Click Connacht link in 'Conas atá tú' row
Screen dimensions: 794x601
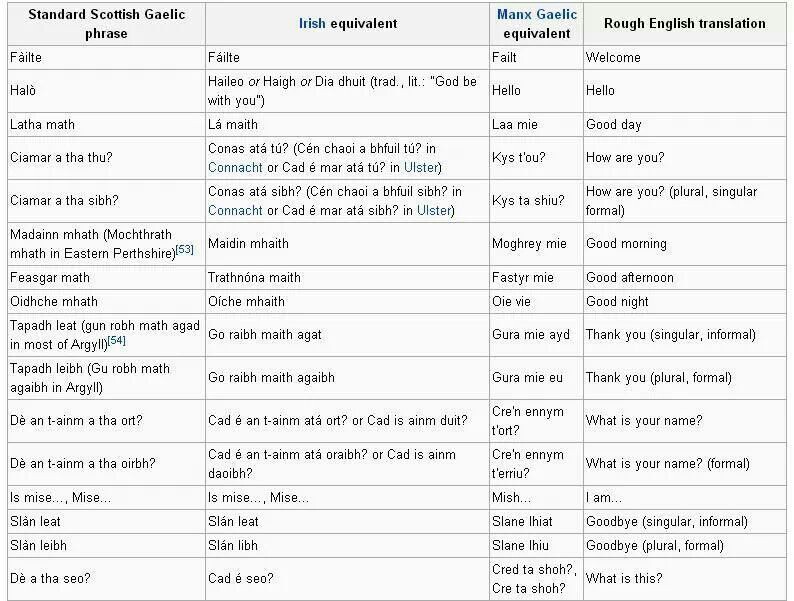(x=235, y=167)
